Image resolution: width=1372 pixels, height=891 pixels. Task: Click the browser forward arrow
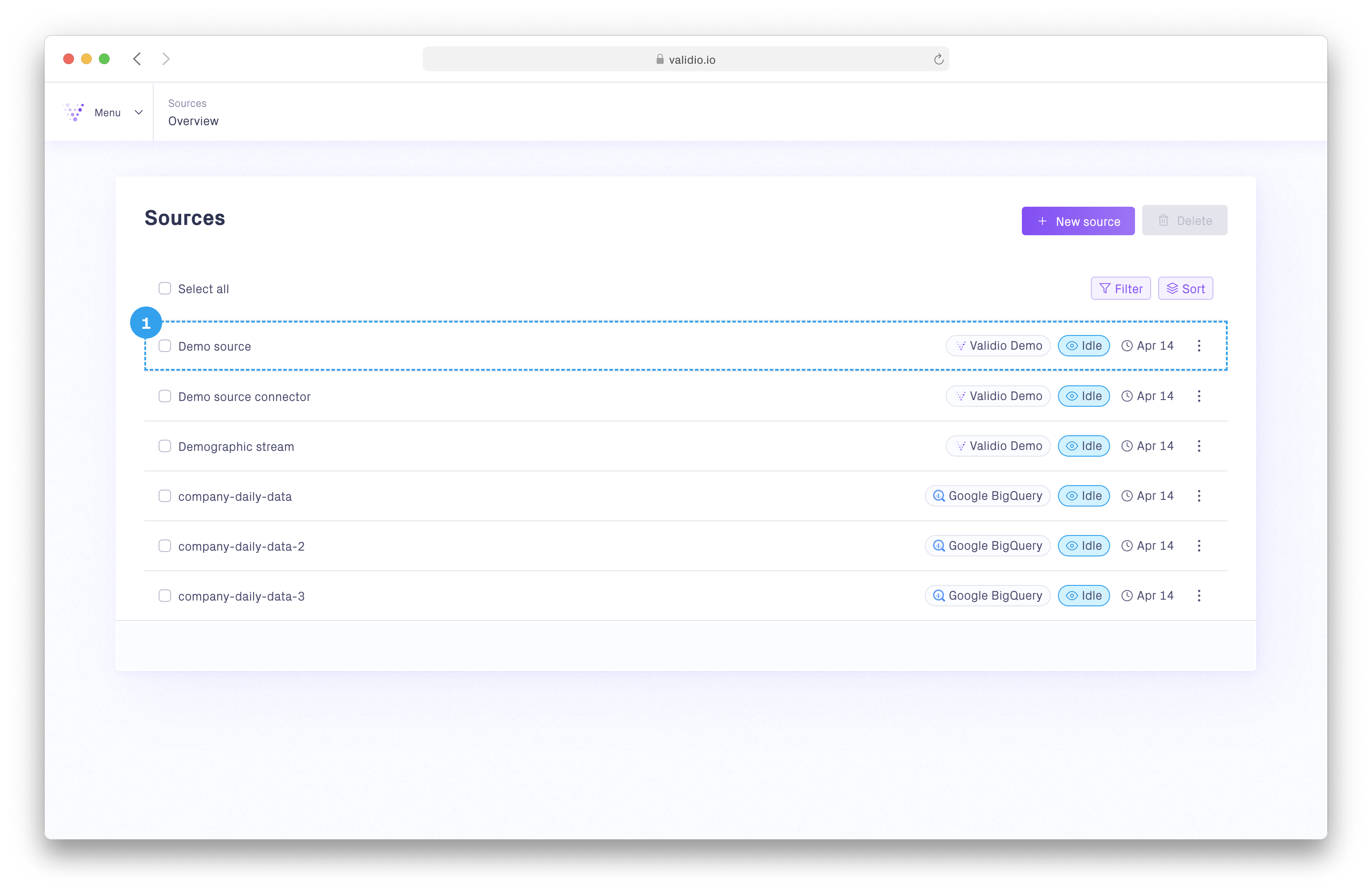coord(166,59)
